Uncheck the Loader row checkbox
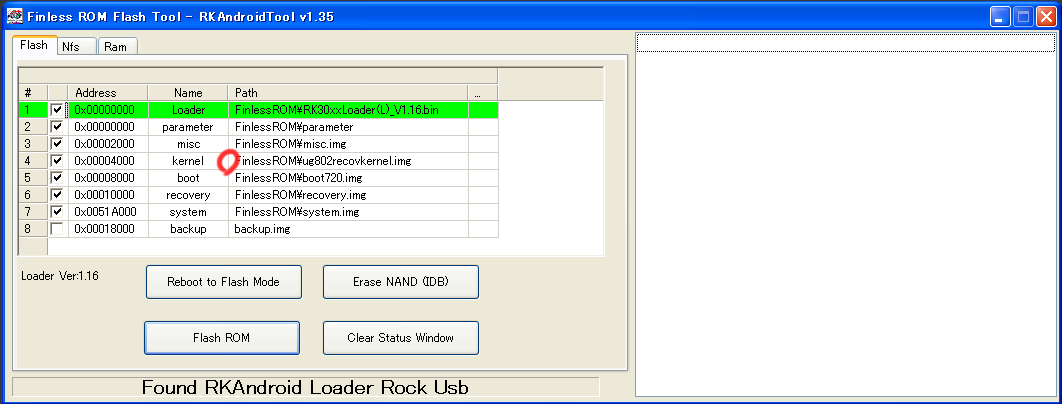The width and height of the screenshot is (1062, 404). [57, 110]
